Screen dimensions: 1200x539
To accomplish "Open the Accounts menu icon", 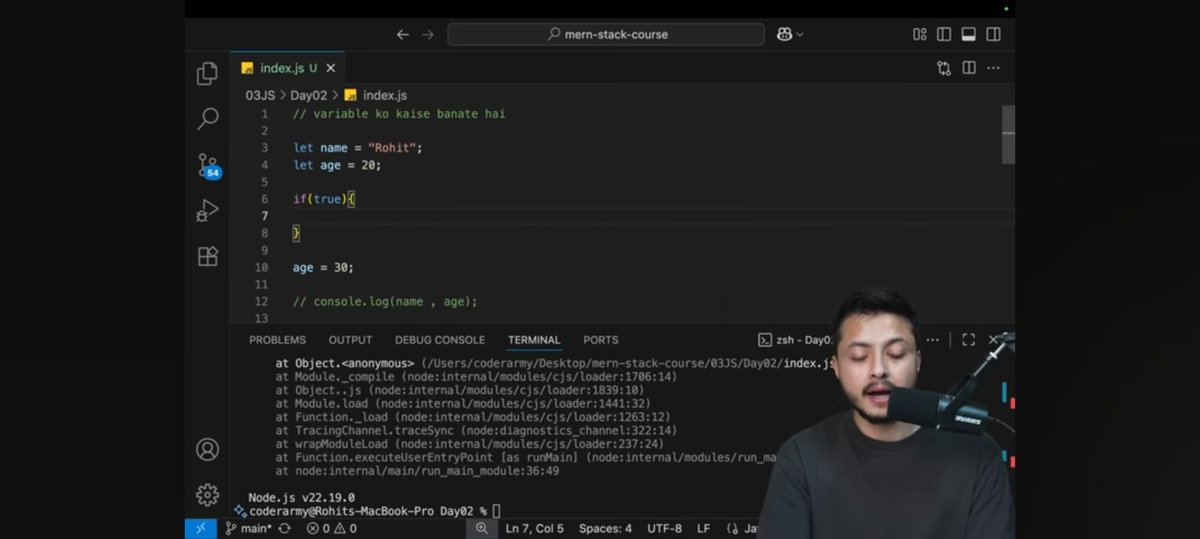I will point(207,449).
